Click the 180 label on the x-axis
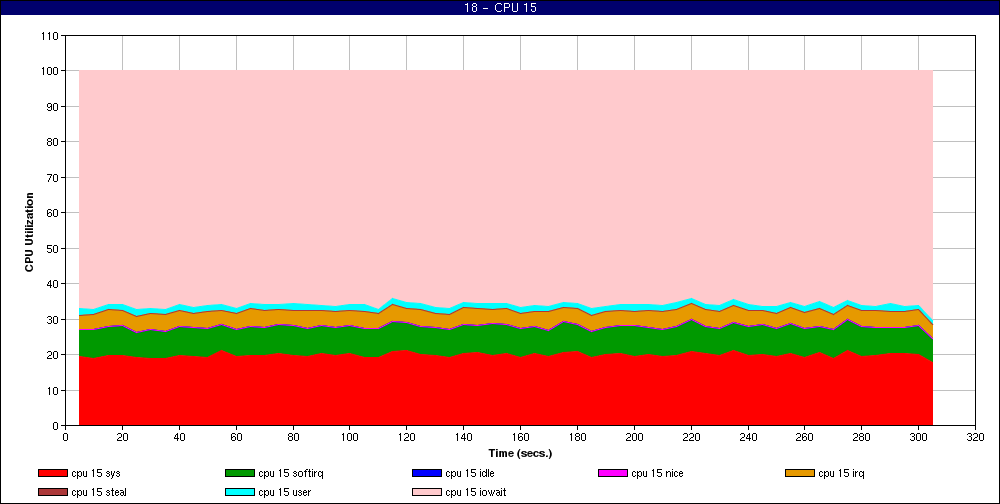Screen dimensions: 1000x504 click(x=577, y=437)
